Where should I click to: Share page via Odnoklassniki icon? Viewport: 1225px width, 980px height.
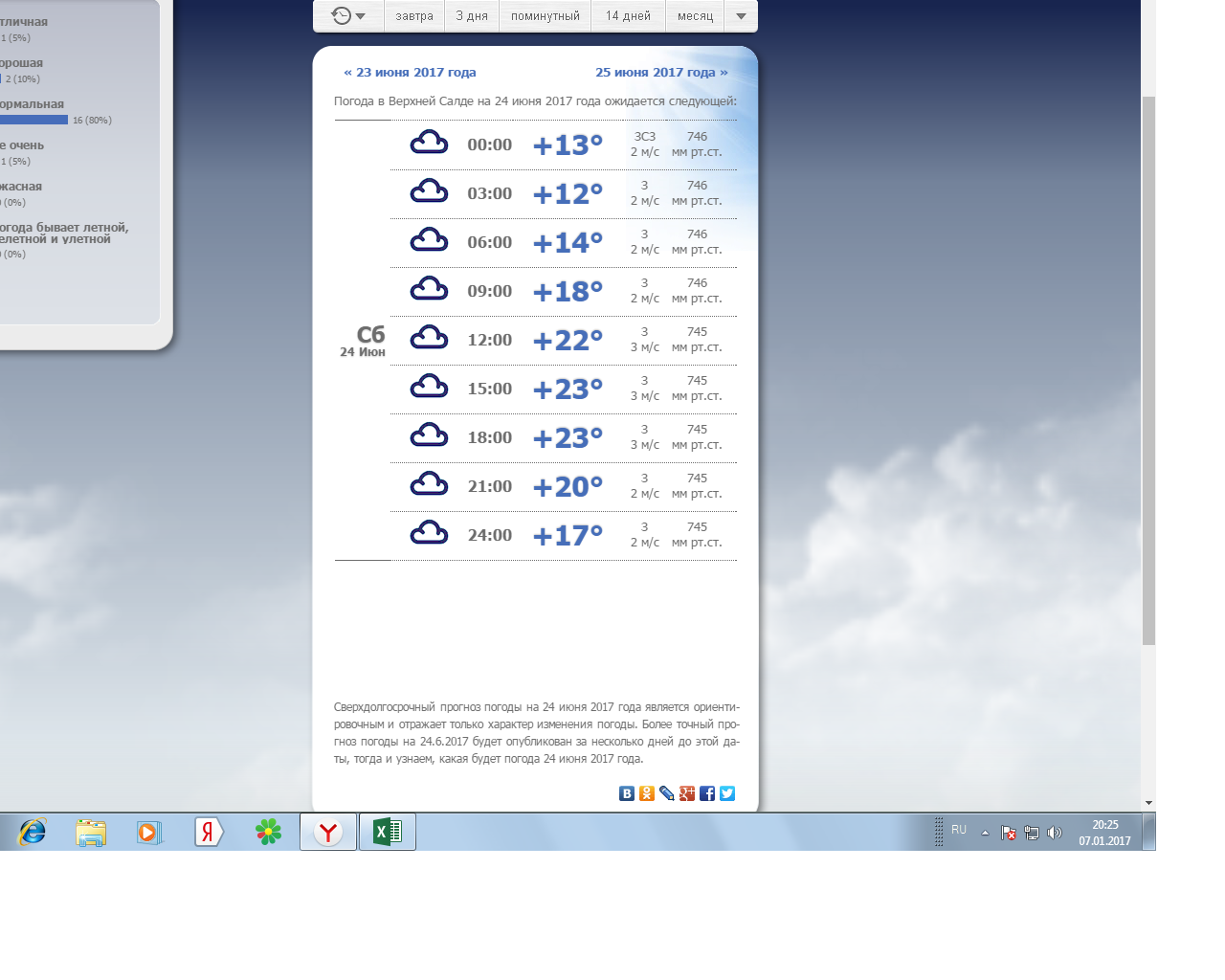(x=647, y=793)
